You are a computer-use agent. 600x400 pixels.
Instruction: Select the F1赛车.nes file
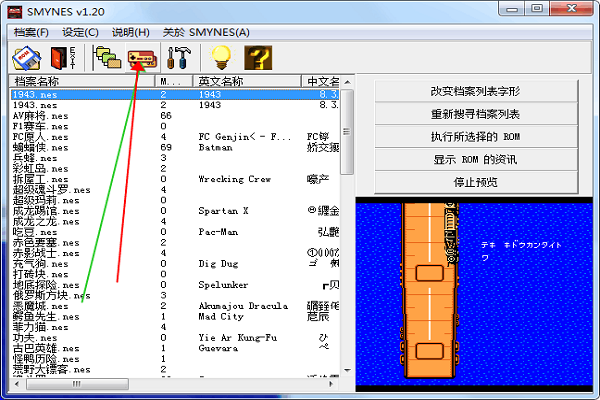[41, 126]
